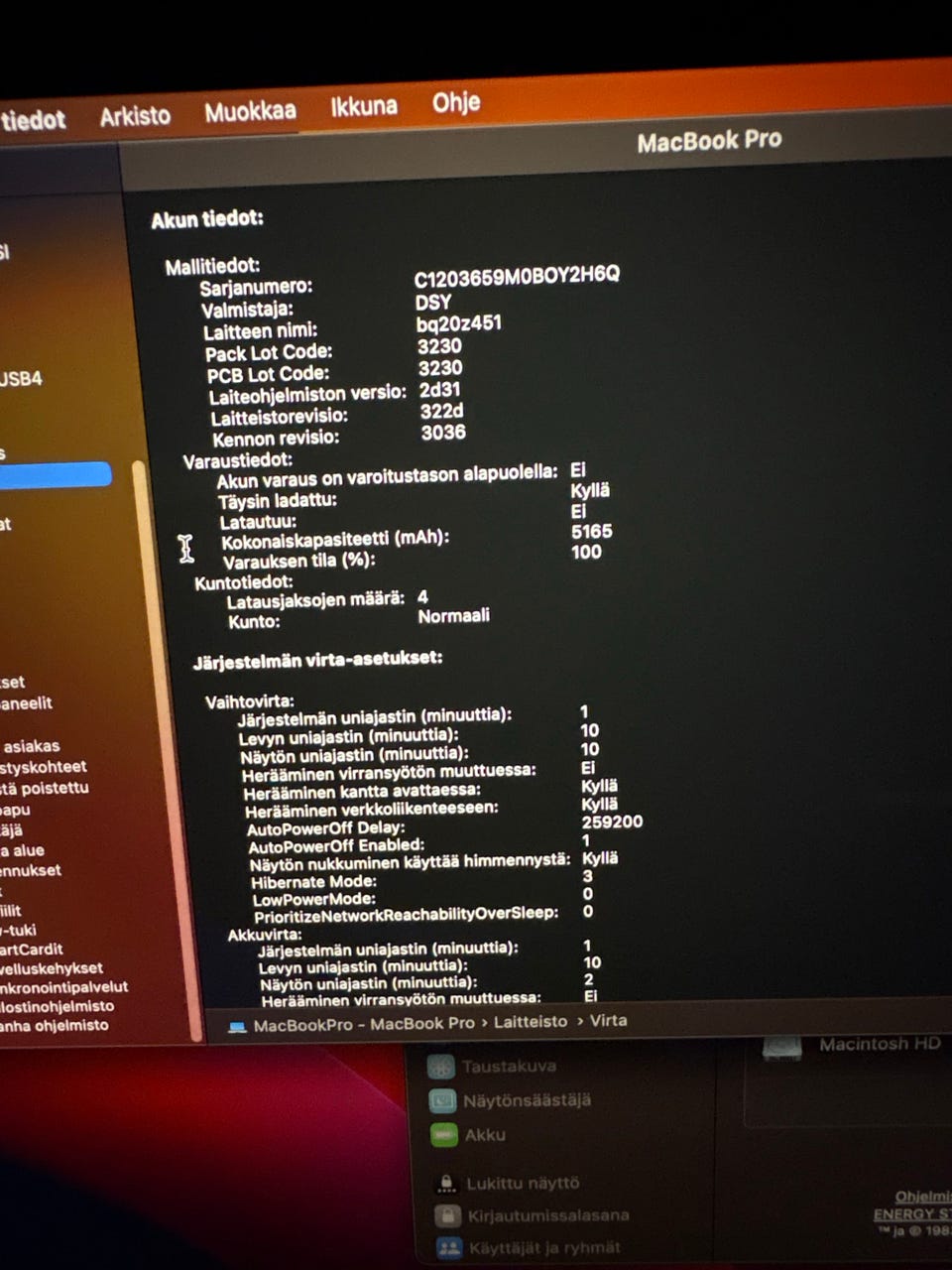
Task: Click the Taustakuva icon in System Settings
Action: point(440,1067)
